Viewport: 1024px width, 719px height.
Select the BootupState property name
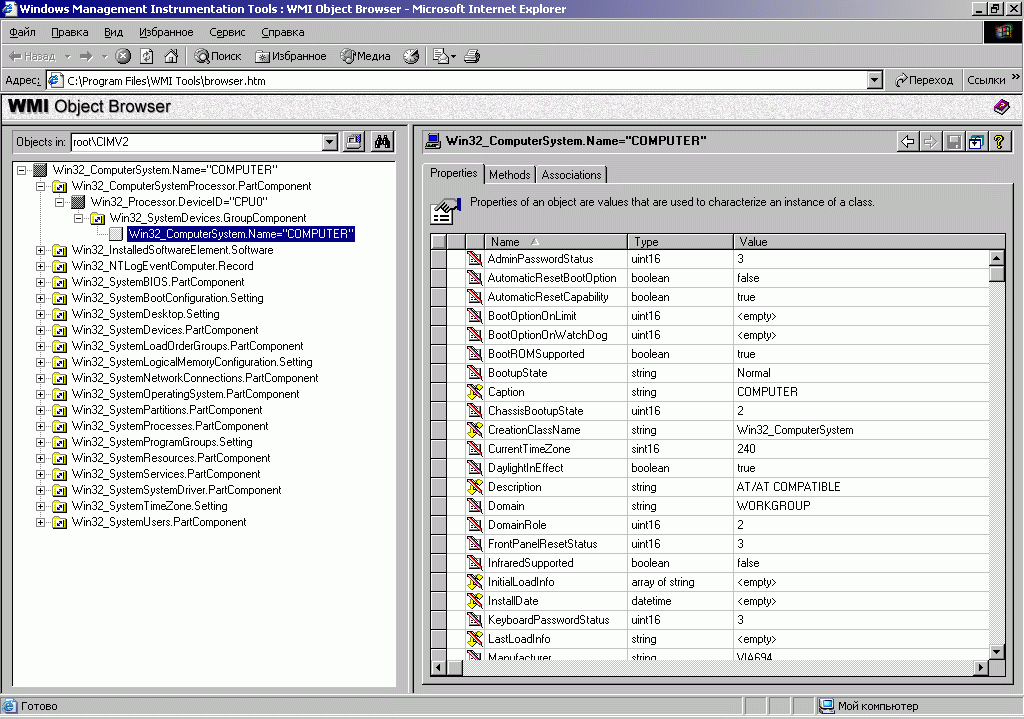click(517, 373)
